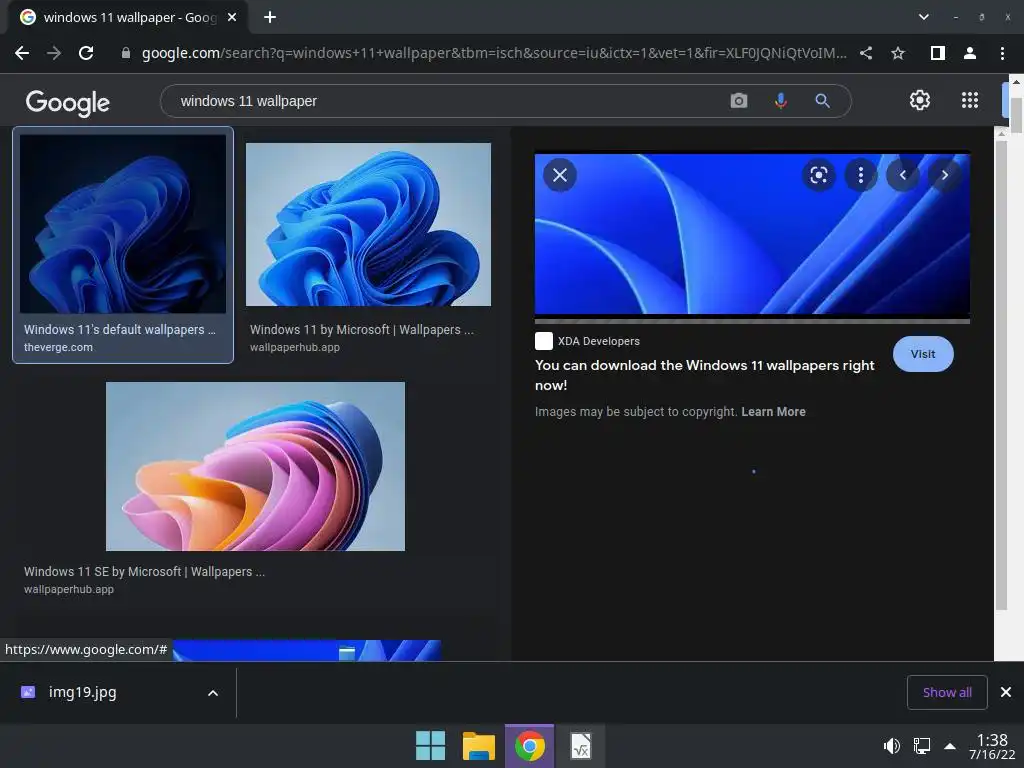Open Google quick settings gear

click(920, 100)
